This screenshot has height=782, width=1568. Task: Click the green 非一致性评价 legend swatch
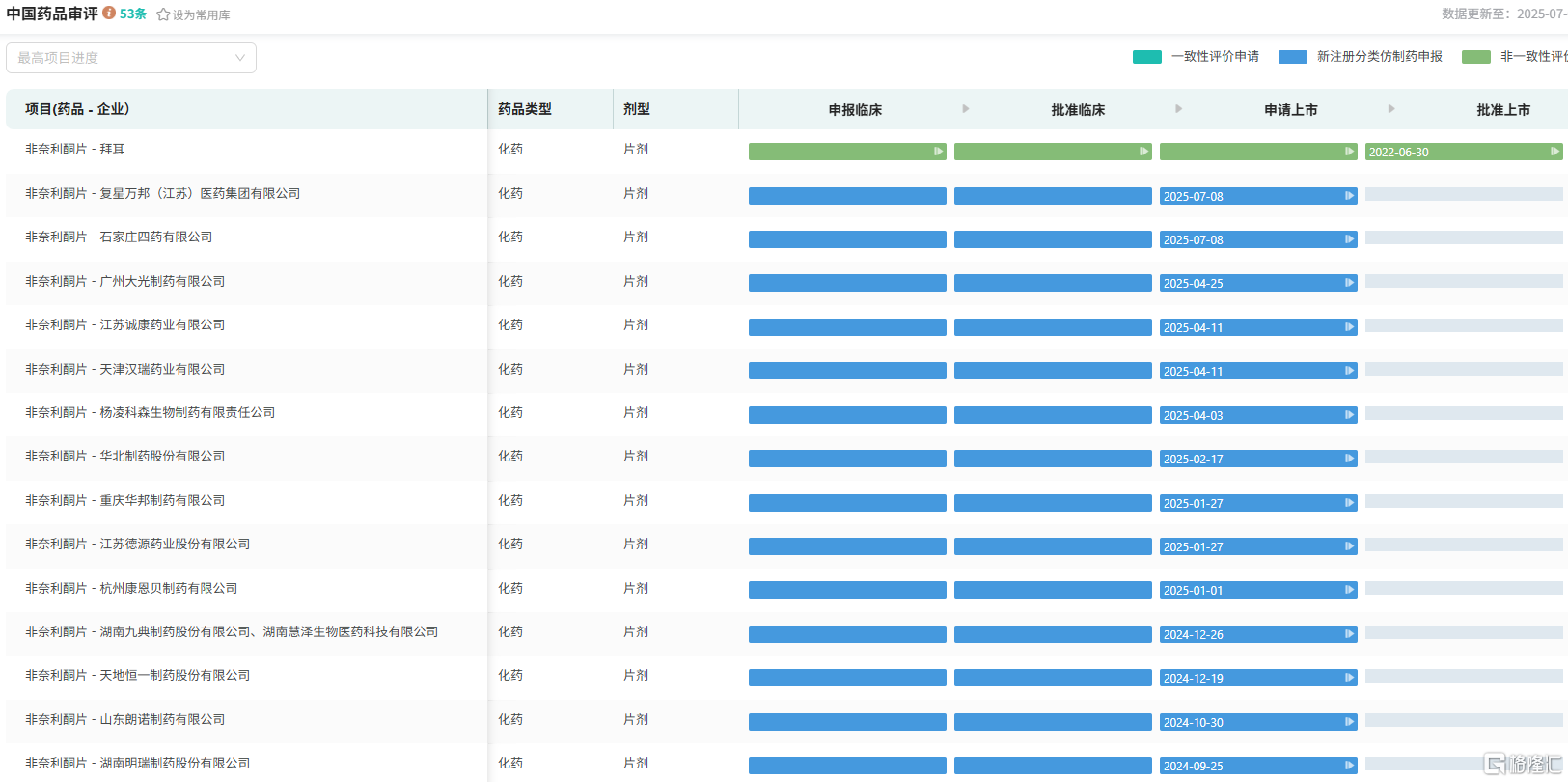coord(1476,57)
